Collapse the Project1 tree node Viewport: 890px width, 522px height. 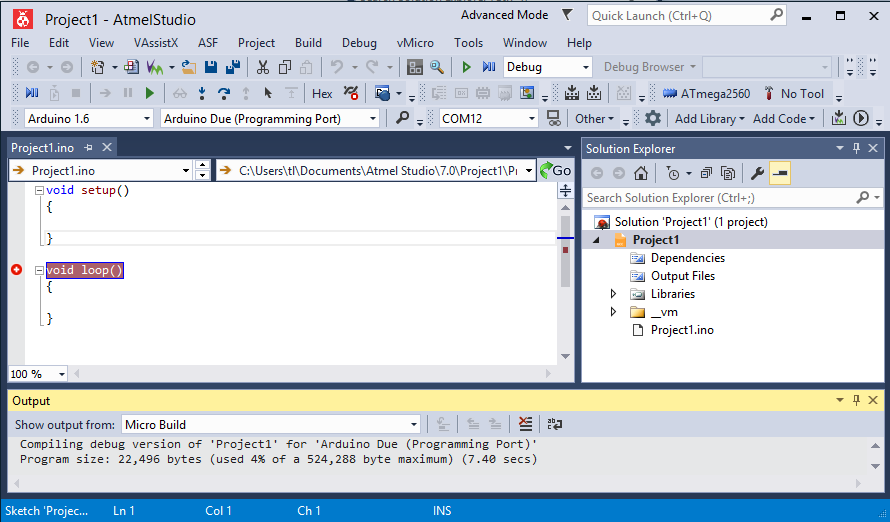[x=596, y=240]
